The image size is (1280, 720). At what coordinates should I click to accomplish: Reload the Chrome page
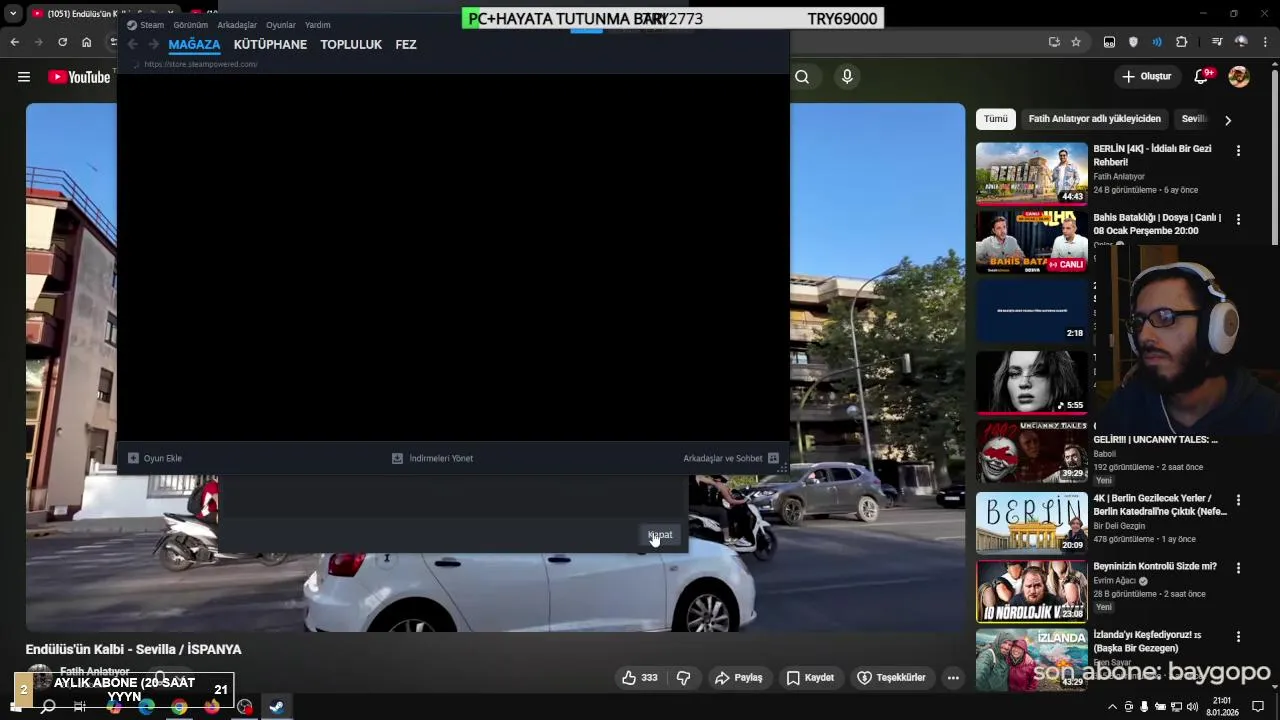point(63,42)
